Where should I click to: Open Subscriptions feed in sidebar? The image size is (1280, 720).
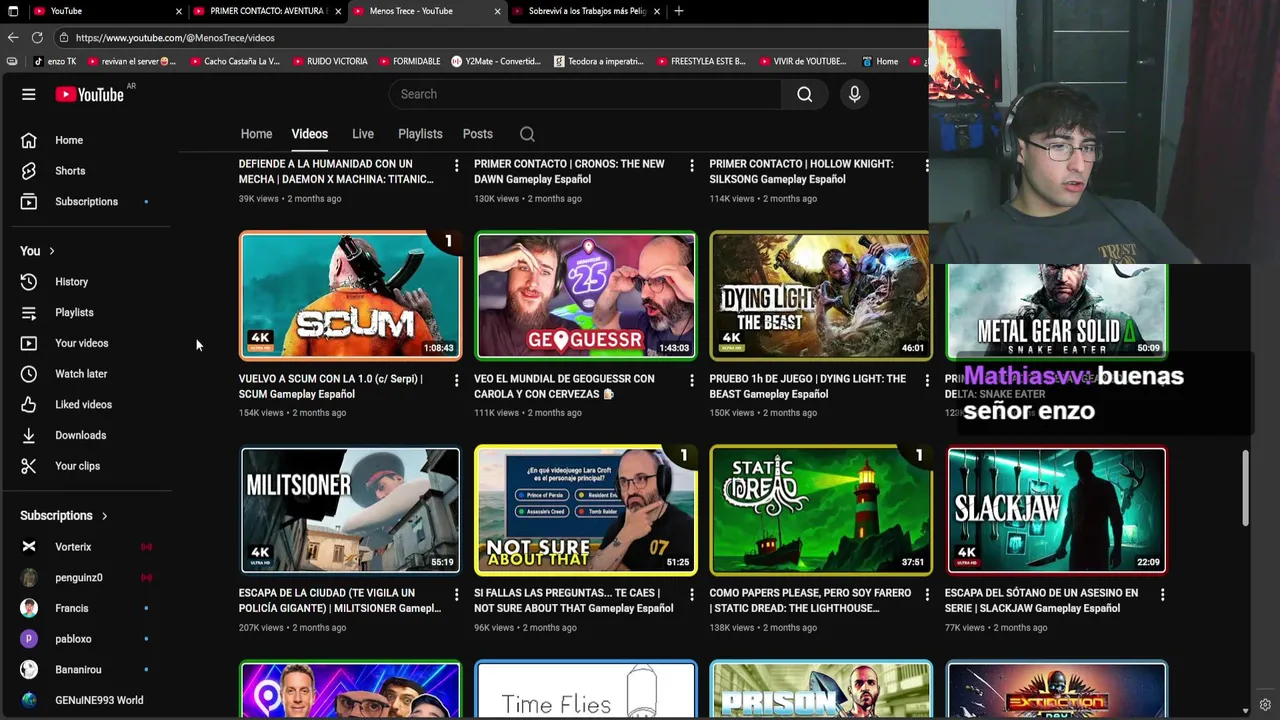pos(86,202)
